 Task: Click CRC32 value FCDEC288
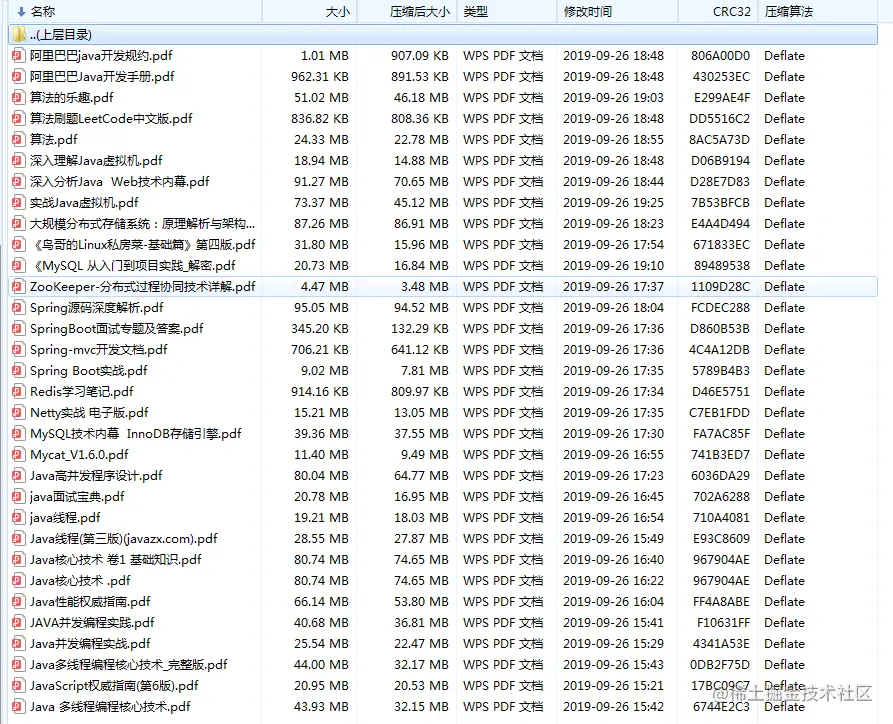(x=720, y=308)
